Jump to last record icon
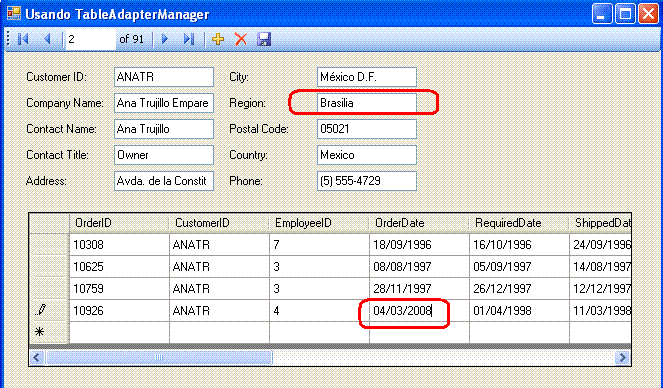This screenshot has height=388, width=663. click(189, 39)
